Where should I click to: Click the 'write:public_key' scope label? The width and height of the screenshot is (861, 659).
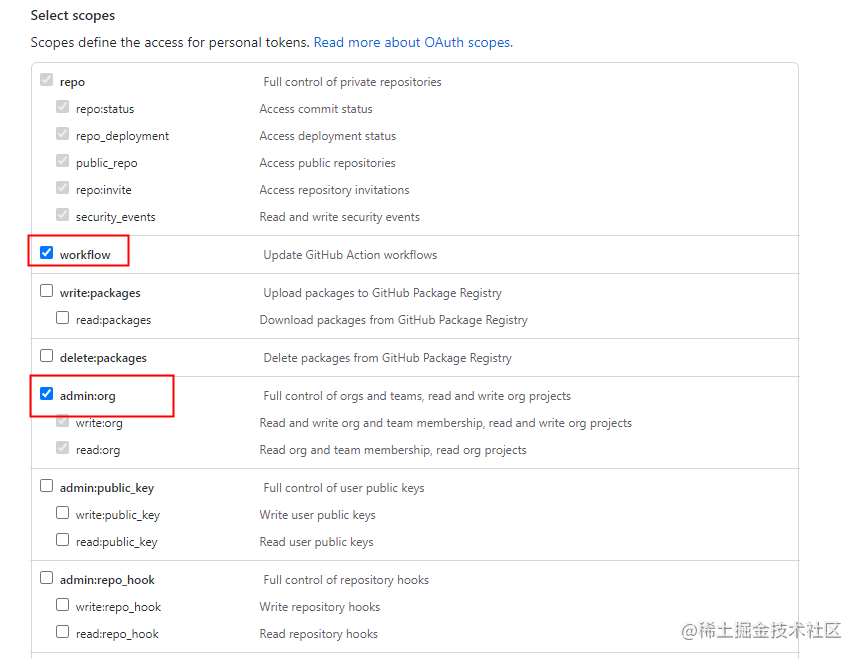[118, 515]
